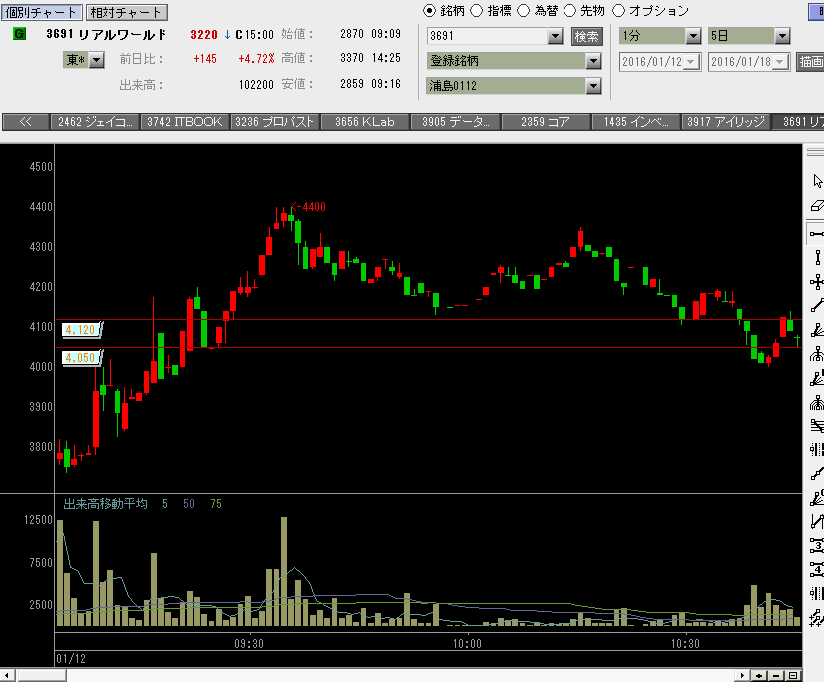Select the 先物 radio button

click(570, 11)
